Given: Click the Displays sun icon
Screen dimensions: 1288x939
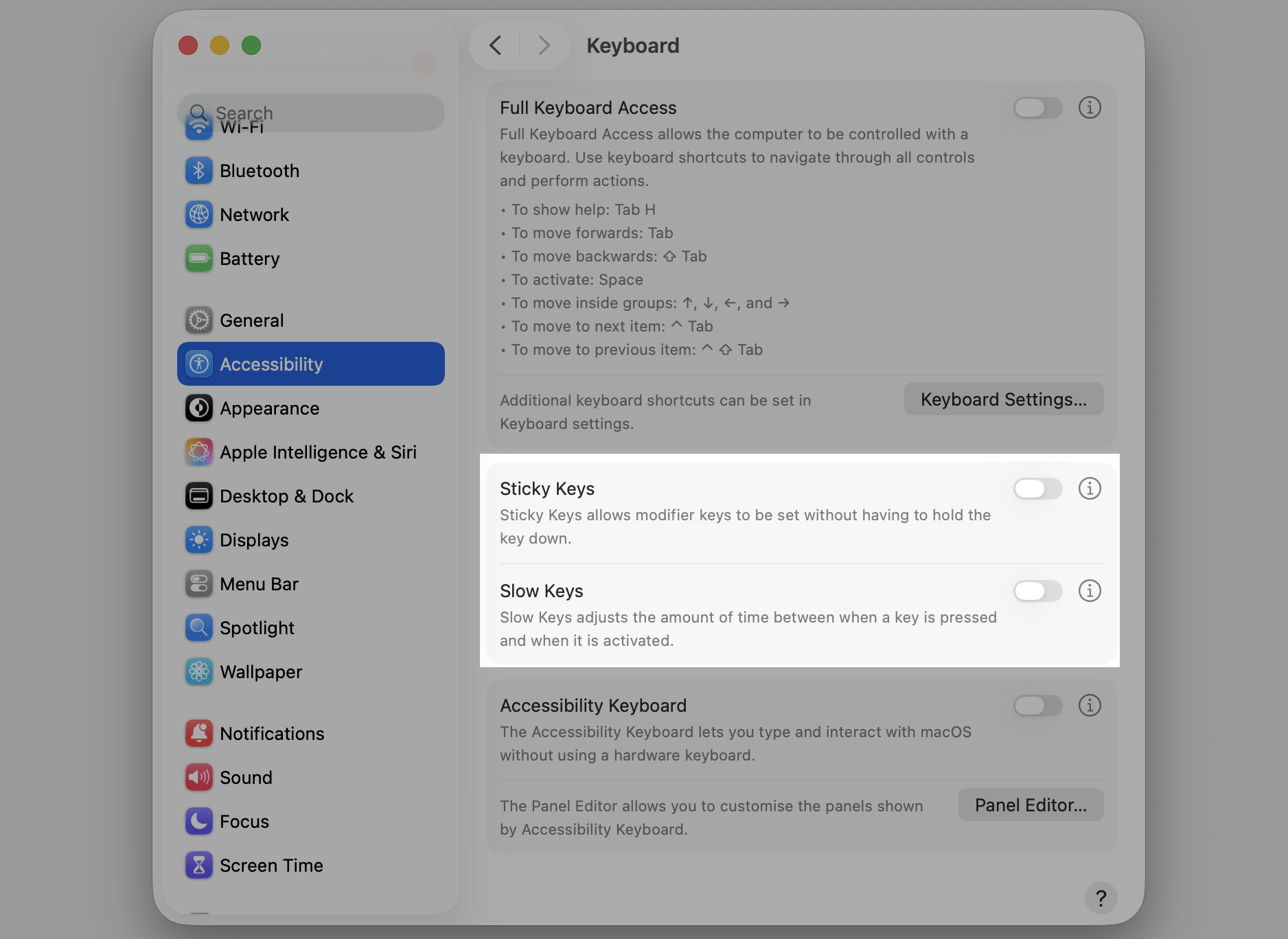Looking at the screenshot, I should click(x=199, y=540).
